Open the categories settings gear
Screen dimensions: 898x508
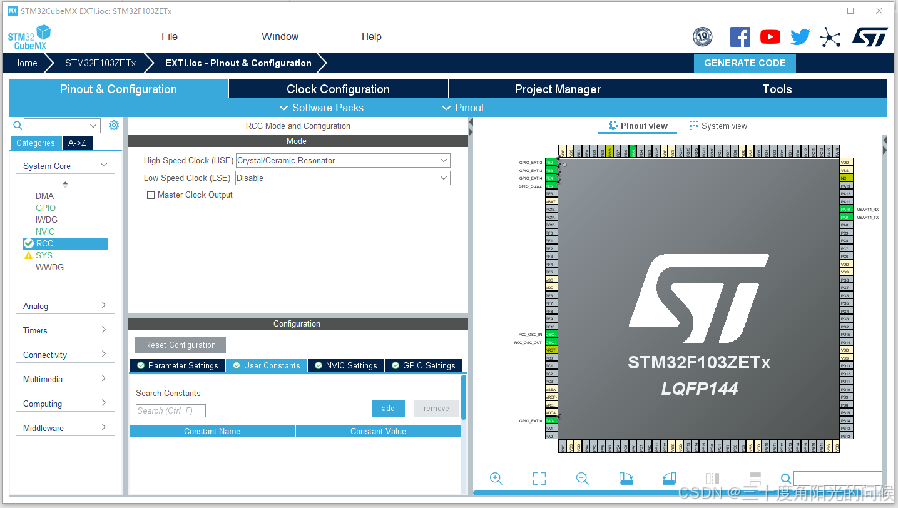click(x=114, y=125)
